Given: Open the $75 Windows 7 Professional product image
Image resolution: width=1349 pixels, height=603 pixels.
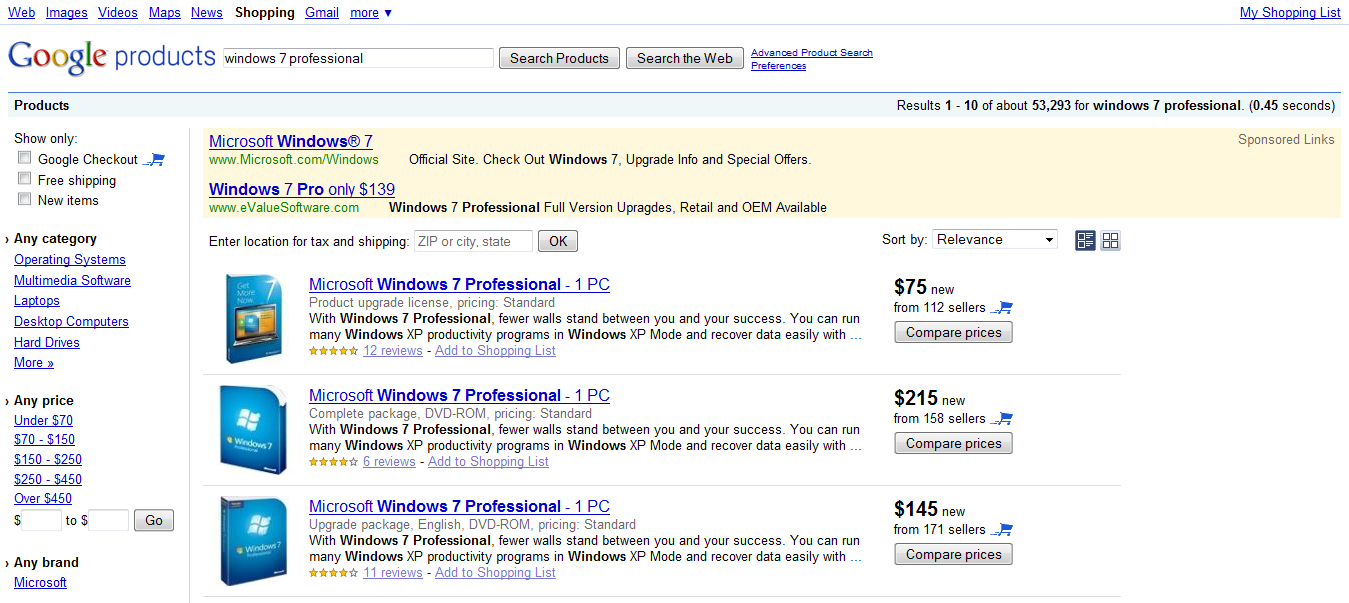Looking at the screenshot, I should [x=253, y=318].
